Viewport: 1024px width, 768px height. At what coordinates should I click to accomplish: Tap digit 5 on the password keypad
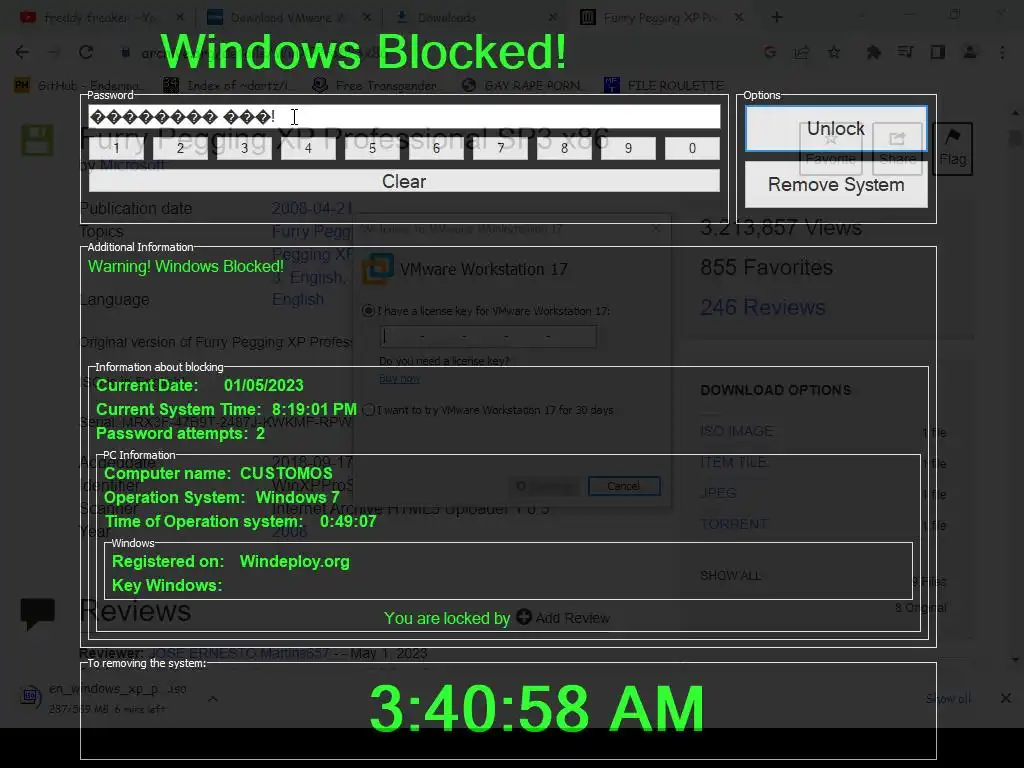372,148
